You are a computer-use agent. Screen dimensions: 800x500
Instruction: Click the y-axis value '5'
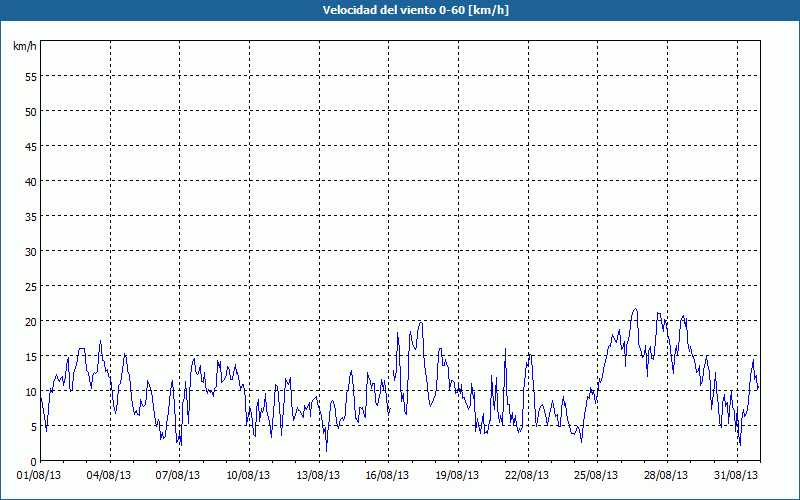pyautogui.click(x=34, y=427)
